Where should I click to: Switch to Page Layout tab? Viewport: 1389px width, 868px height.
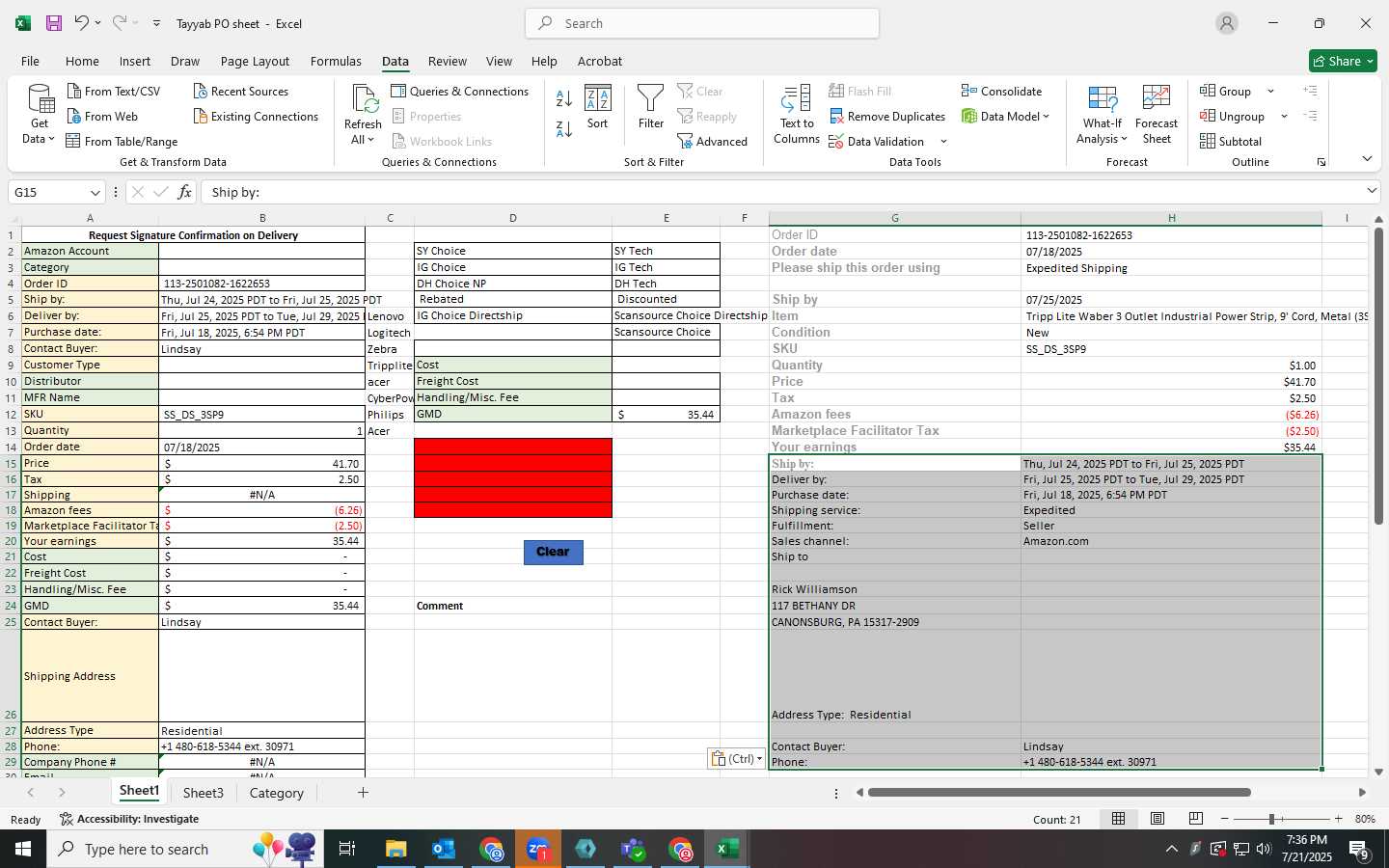click(x=255, y=61)
